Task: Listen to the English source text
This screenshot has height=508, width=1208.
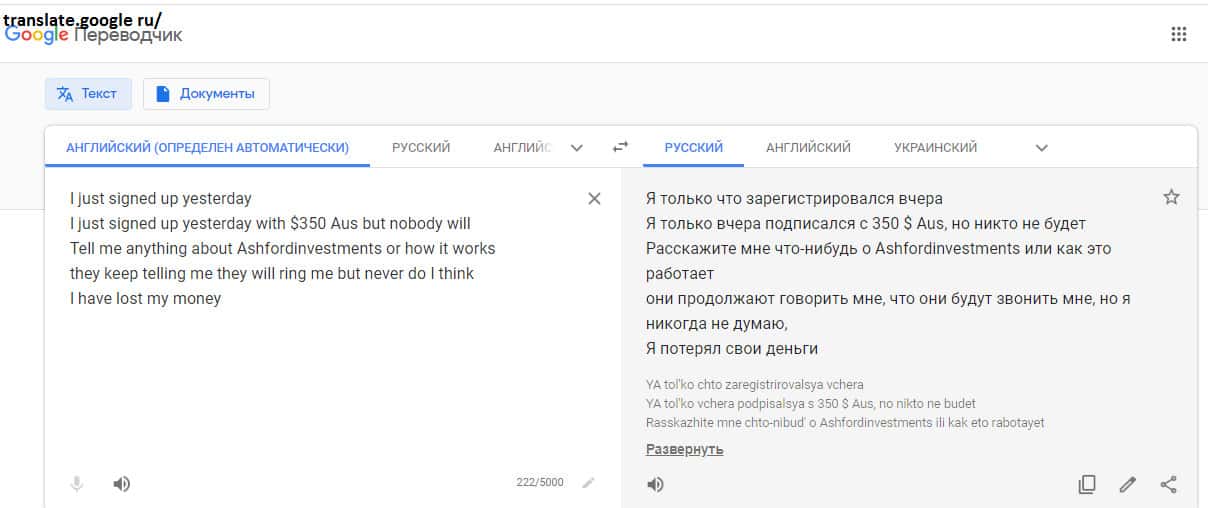Action: [x=121, y=484]
